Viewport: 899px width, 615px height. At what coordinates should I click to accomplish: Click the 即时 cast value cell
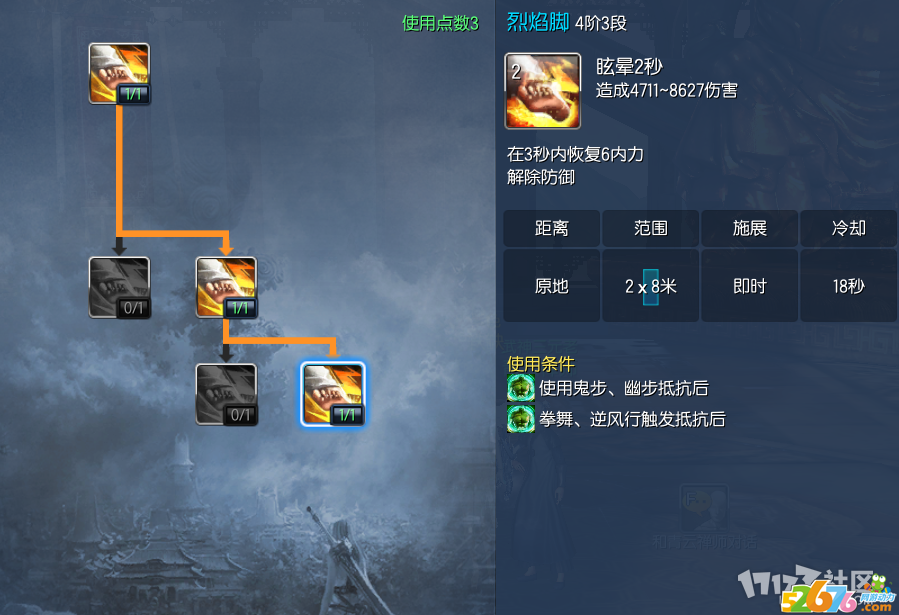pos(749,285)
